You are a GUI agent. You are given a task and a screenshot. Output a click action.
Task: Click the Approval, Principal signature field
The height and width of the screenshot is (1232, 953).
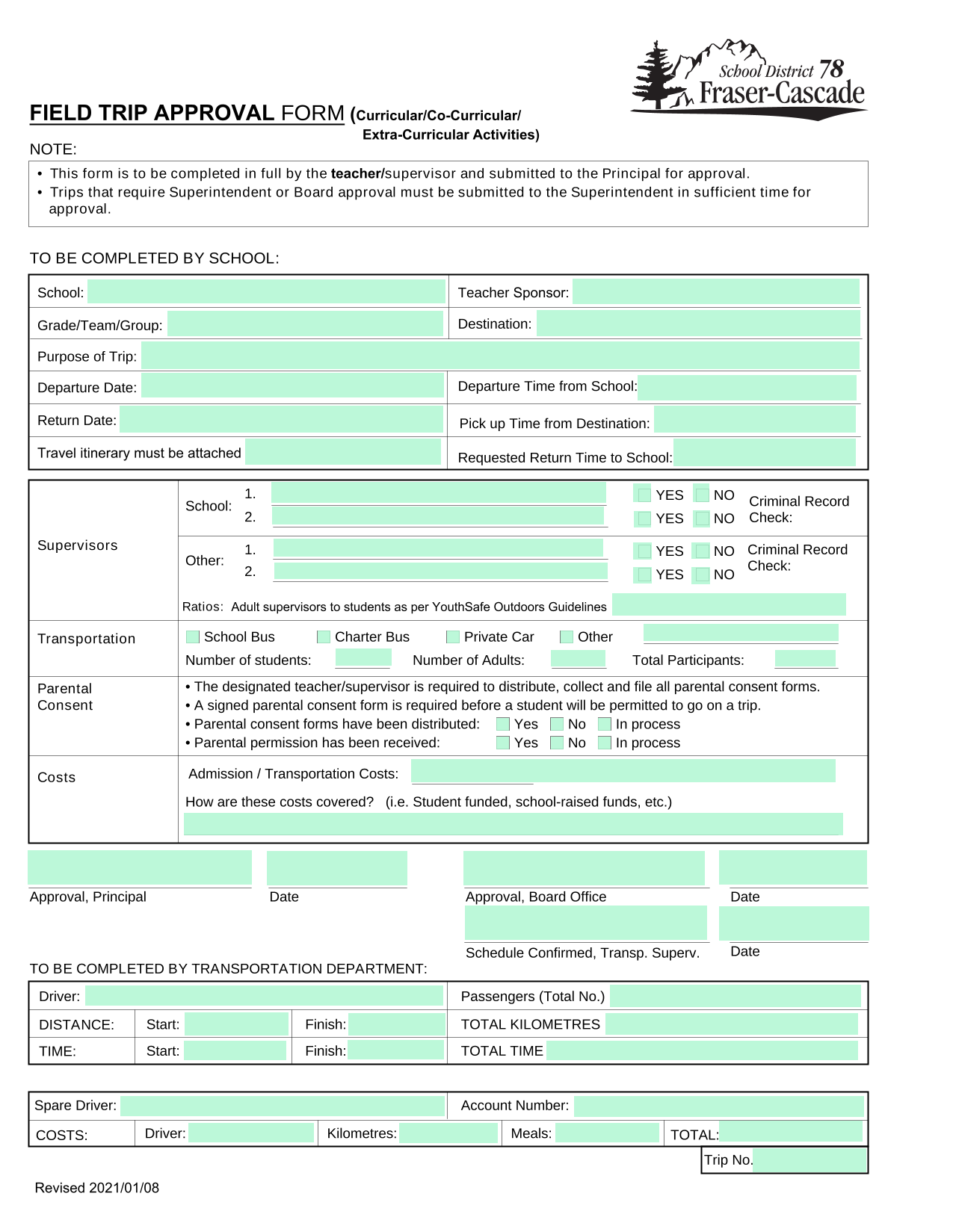point(140,868)
